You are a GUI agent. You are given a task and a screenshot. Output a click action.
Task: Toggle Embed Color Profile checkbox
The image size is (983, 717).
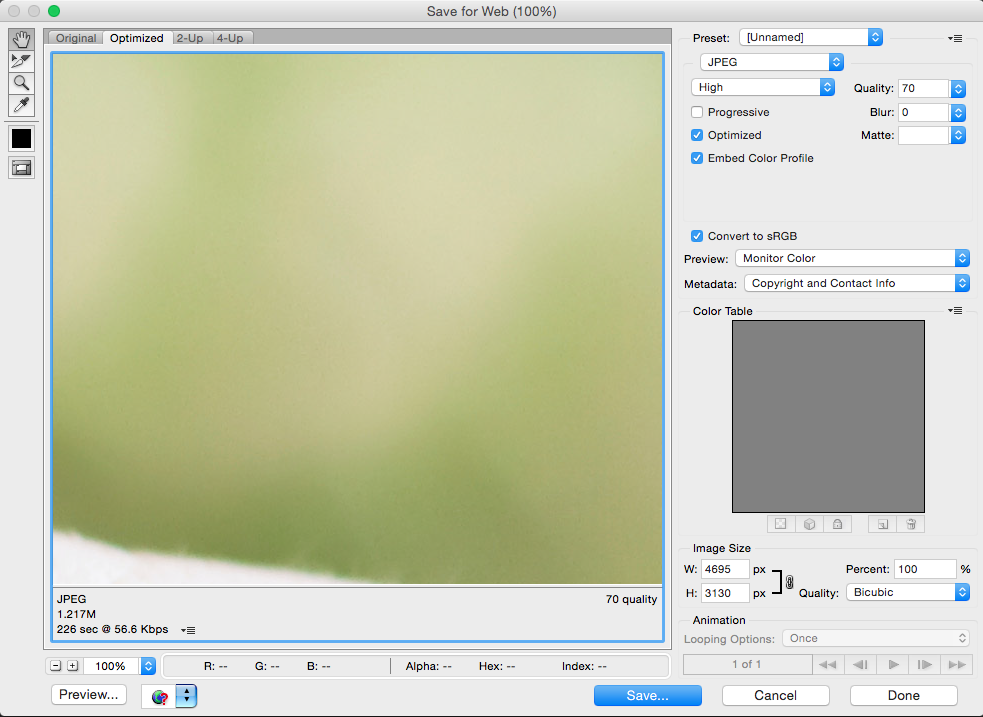[697, 158]
